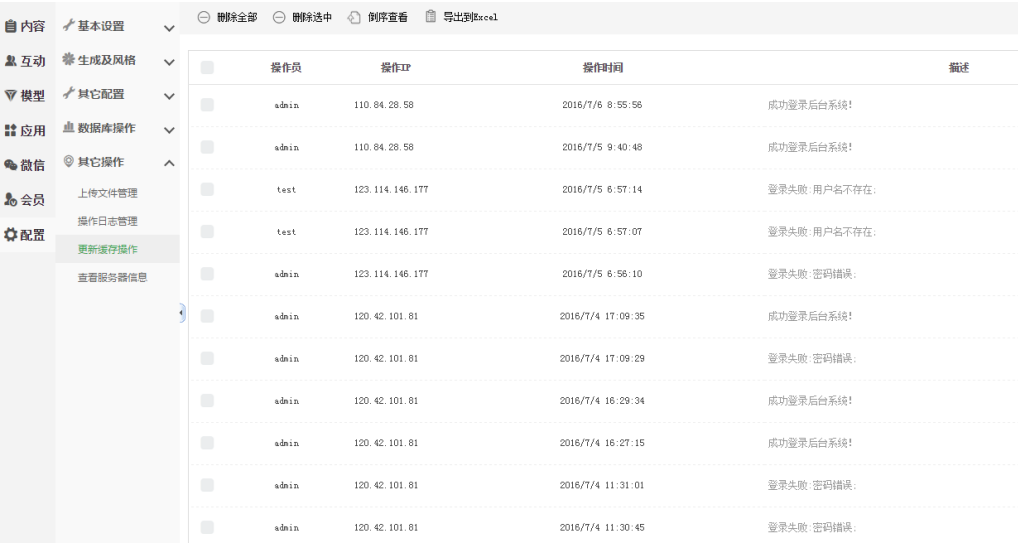Check the row with time 2016/7/6 8:55:56

tap(207, 104)
